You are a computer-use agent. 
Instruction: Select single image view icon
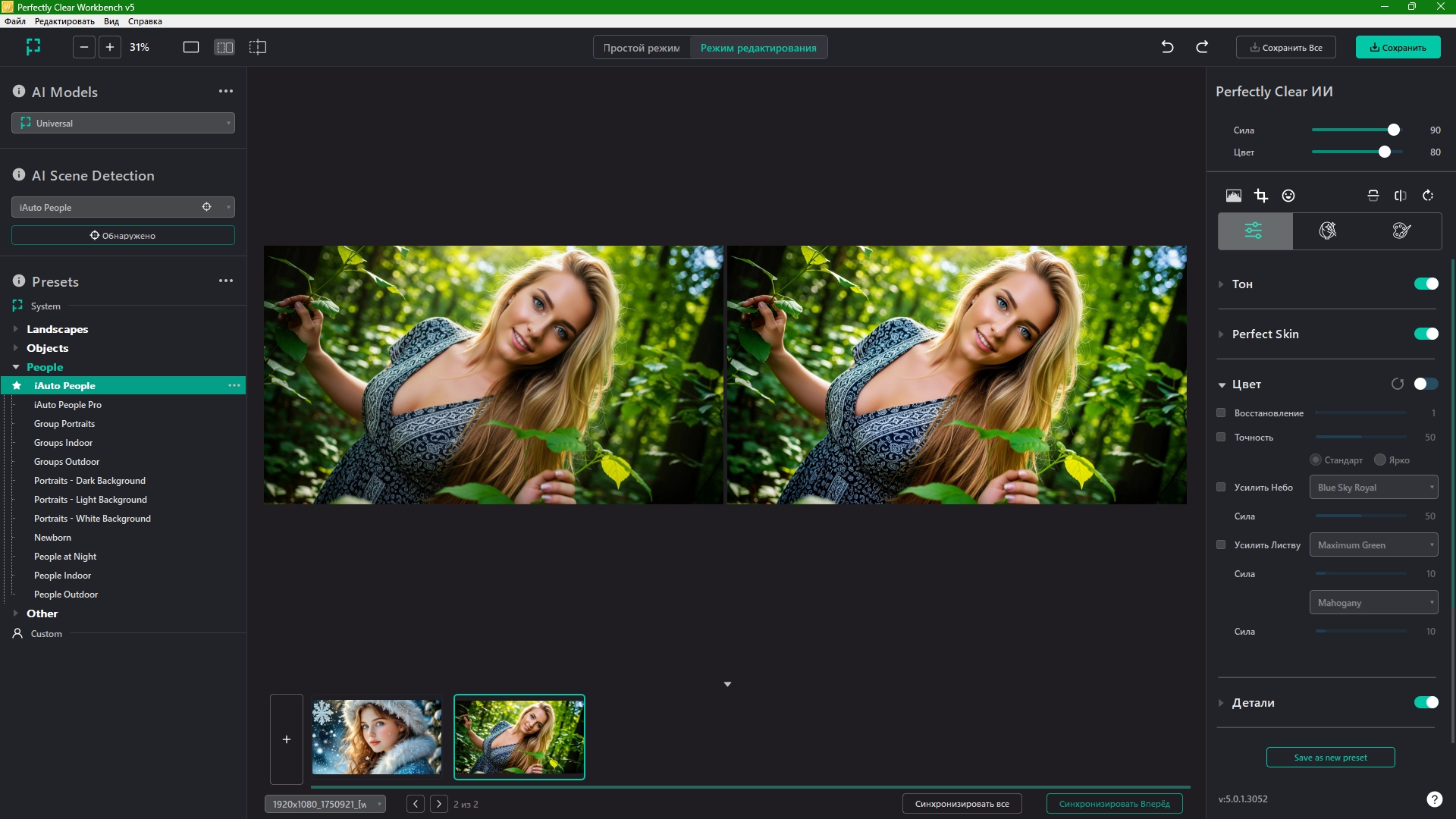(x=191, y=47)
